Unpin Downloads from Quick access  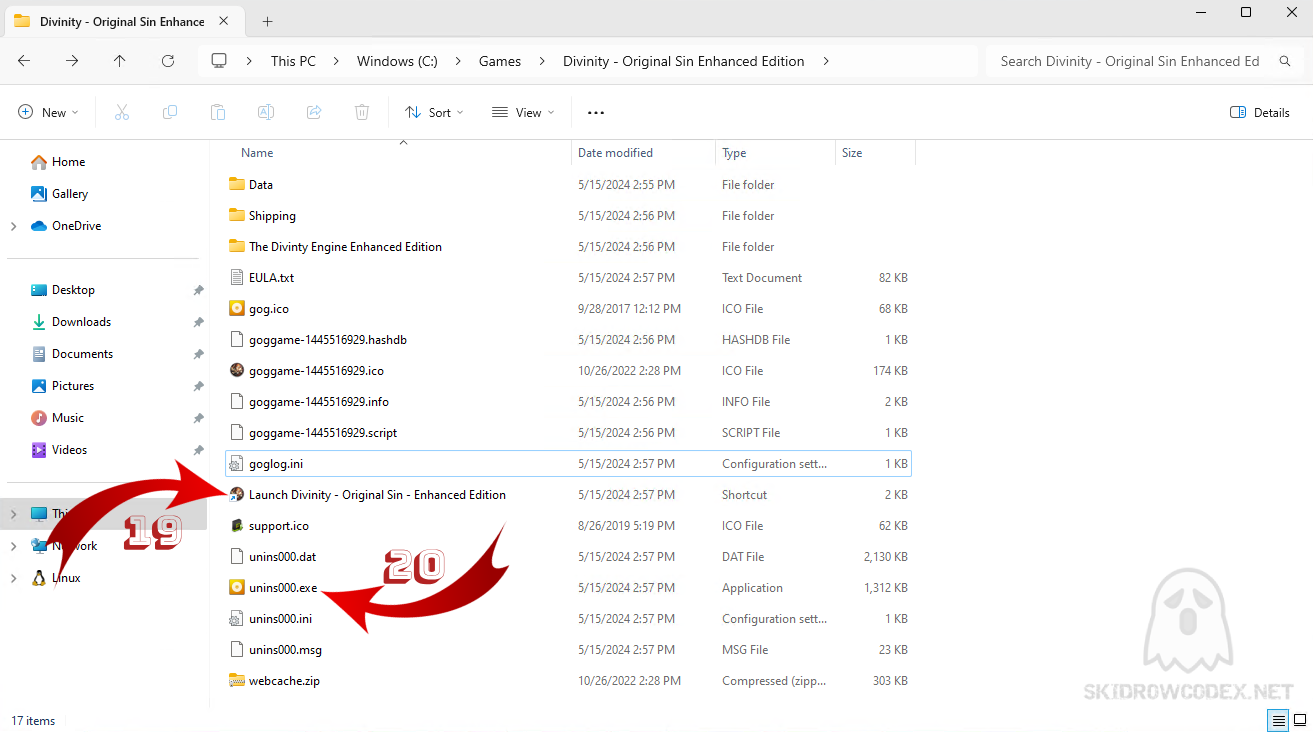[198, 322]
